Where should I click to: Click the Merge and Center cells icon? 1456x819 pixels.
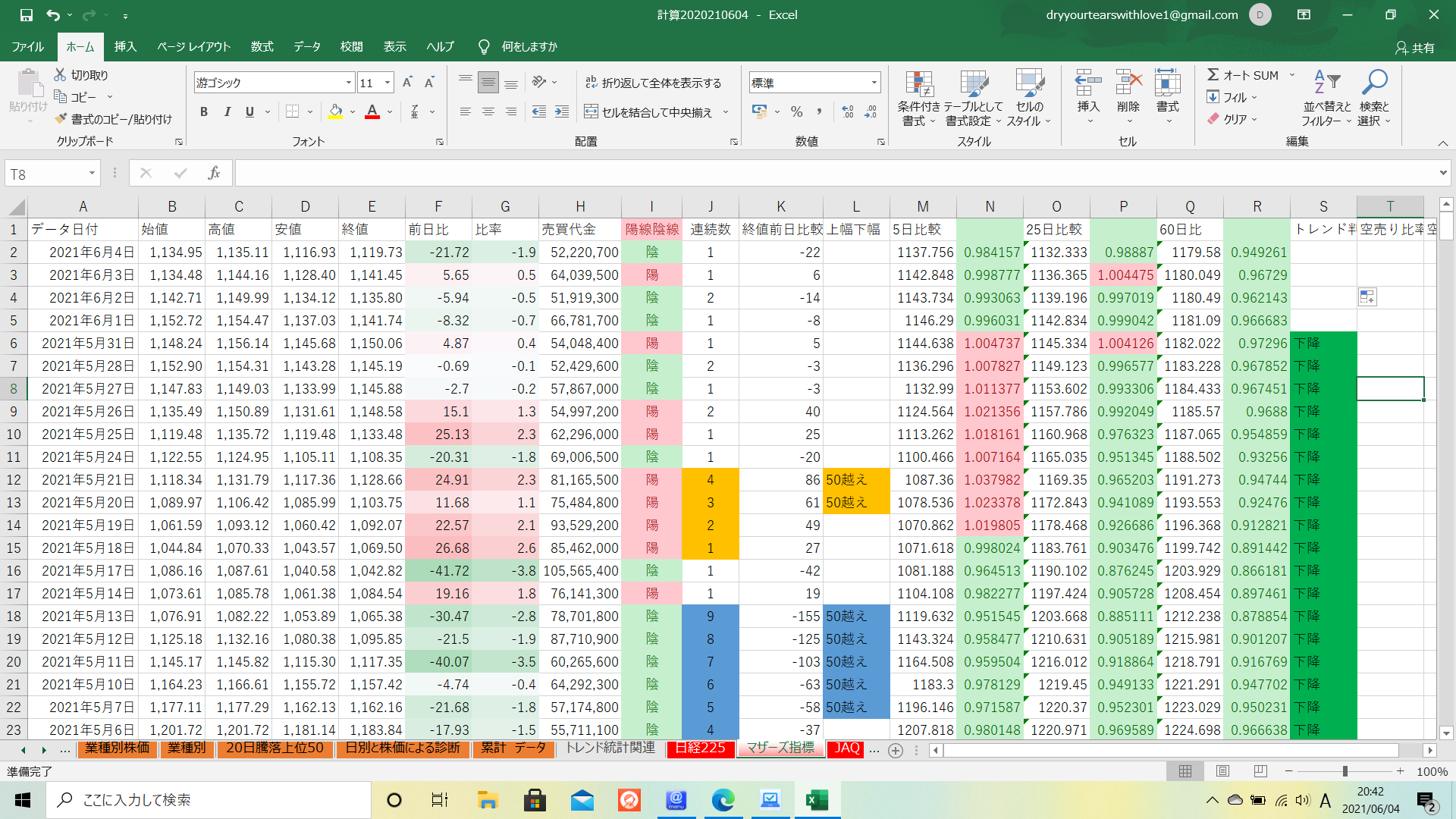point(591,112)
